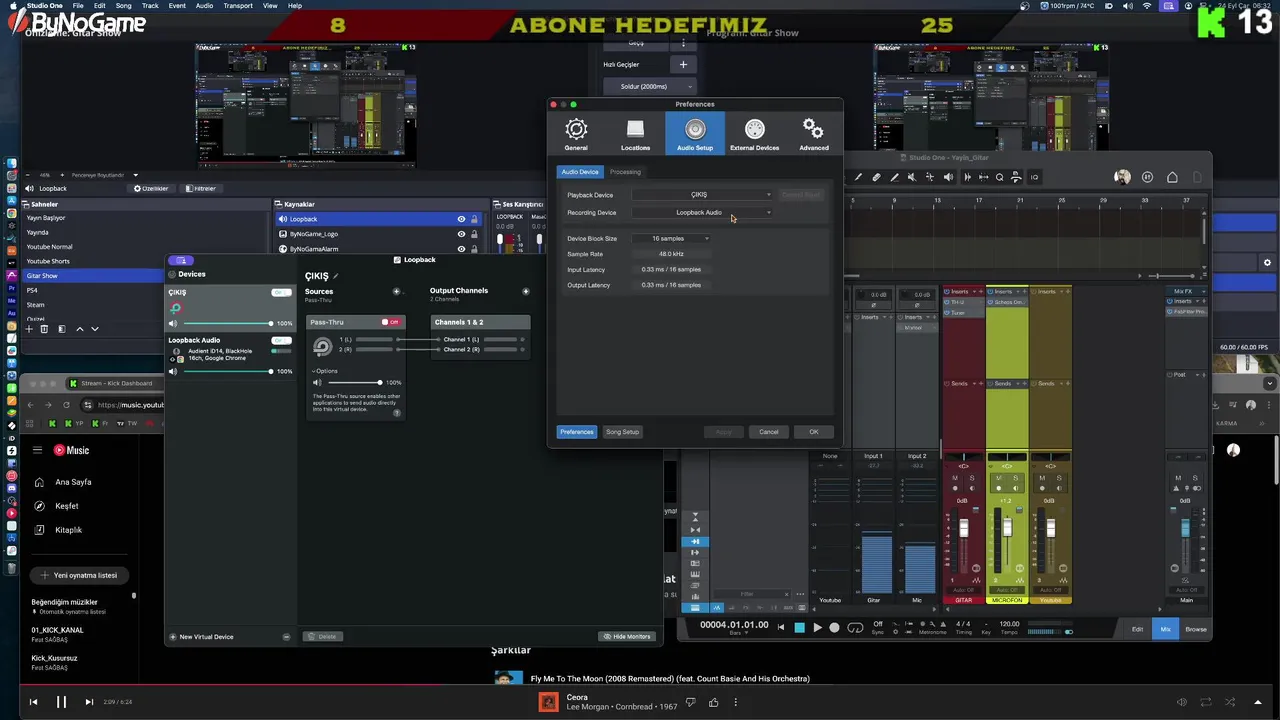Open the Input 1 channel input selector
Viewport: 1280px width, 720px height.
(x=874, y=456)
